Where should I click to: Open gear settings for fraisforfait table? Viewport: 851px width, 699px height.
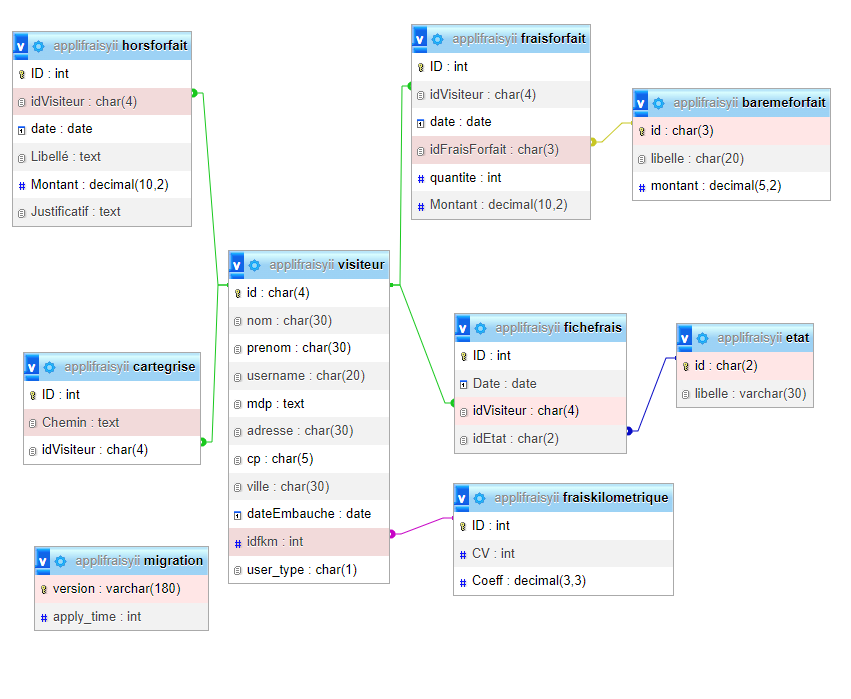[437, 39]
